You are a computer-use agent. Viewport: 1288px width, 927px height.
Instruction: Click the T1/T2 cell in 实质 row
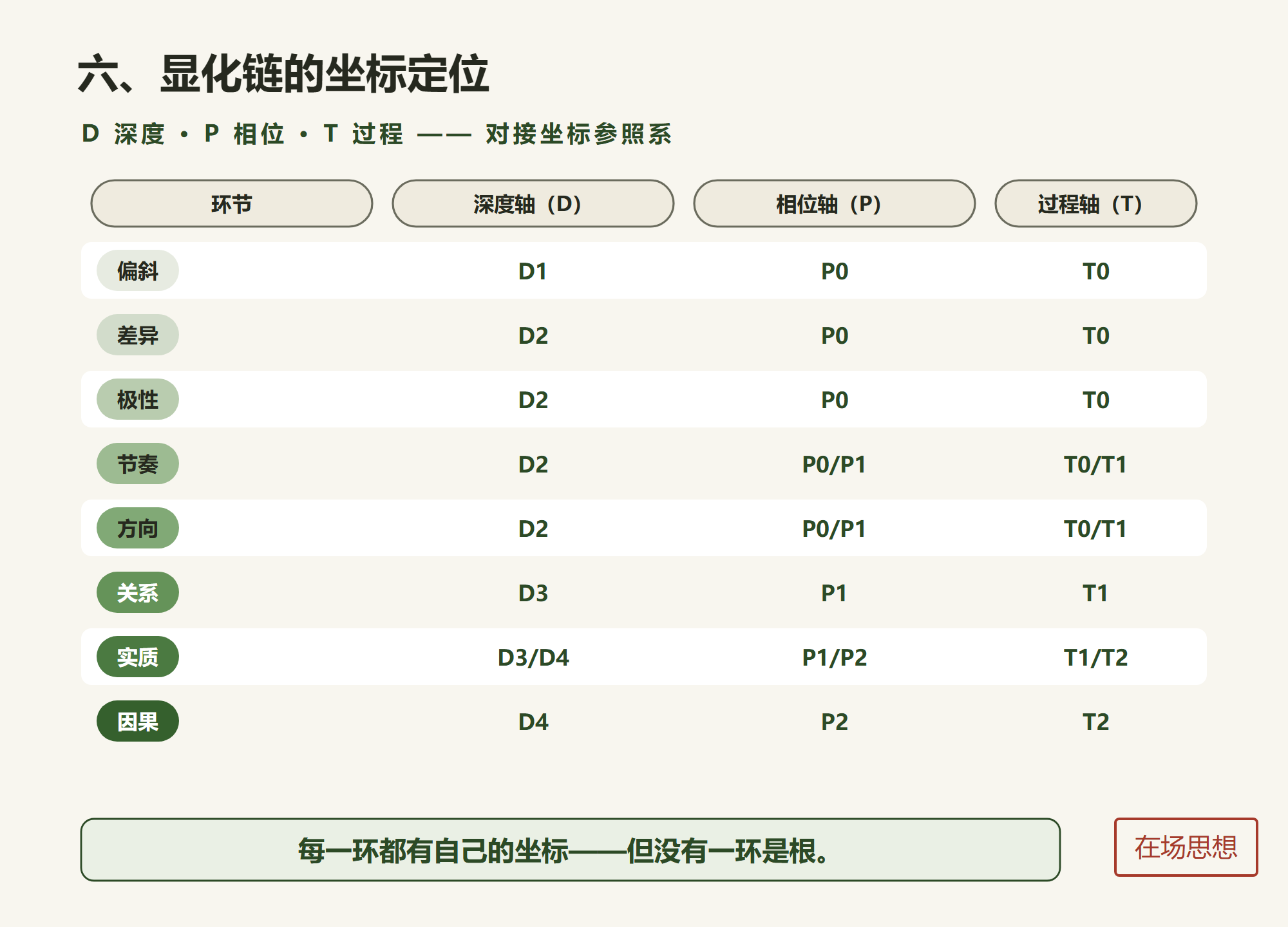(1096, 657)
